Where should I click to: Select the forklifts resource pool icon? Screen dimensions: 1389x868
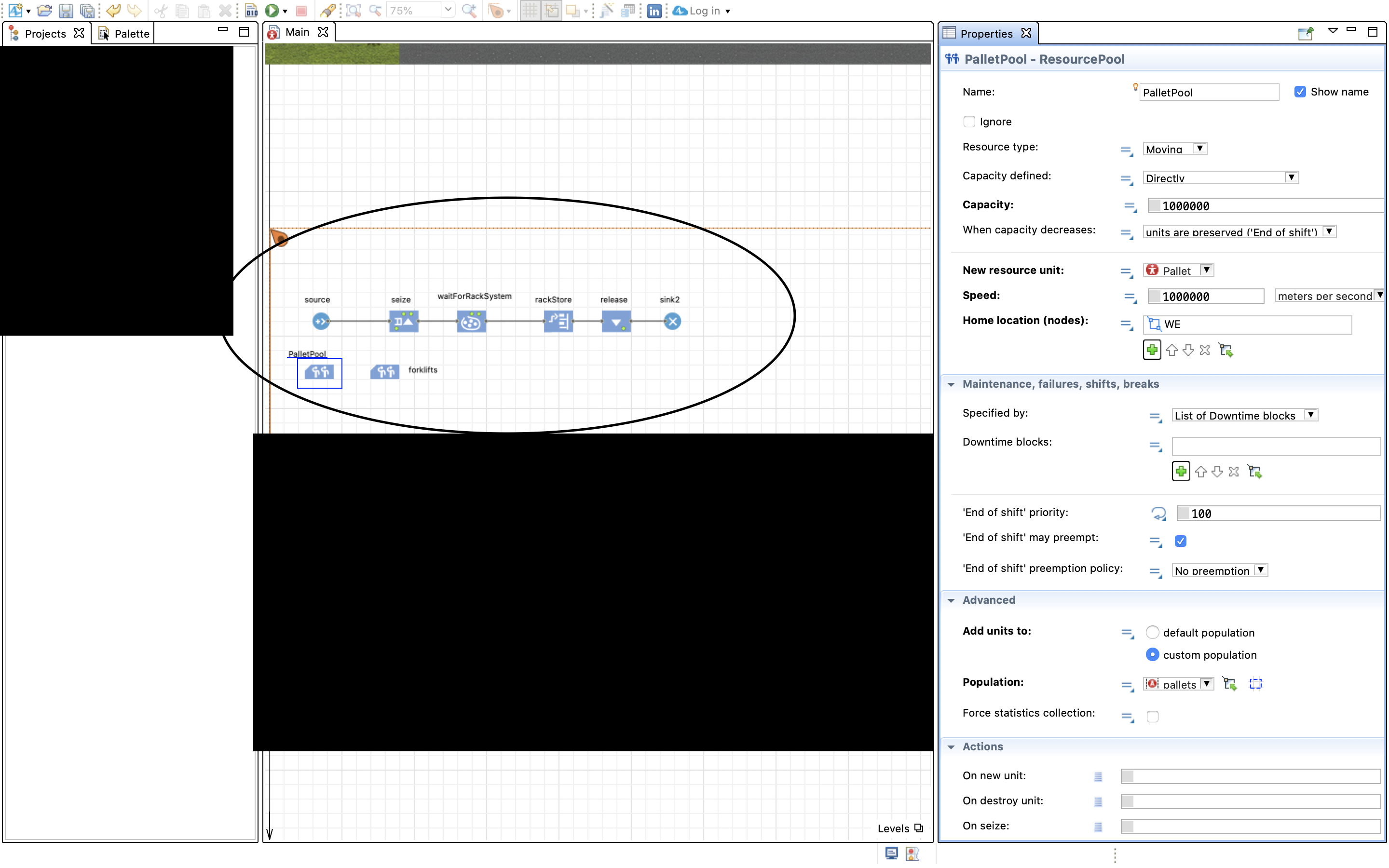tap(384, 372)
